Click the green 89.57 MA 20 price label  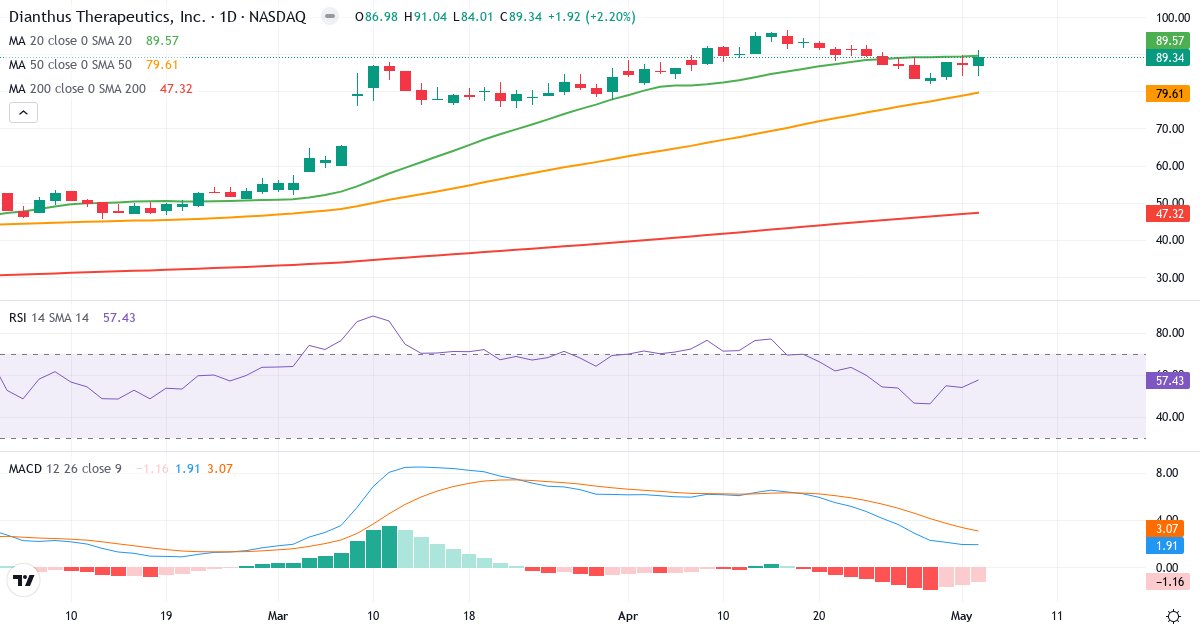point(1170,41)
